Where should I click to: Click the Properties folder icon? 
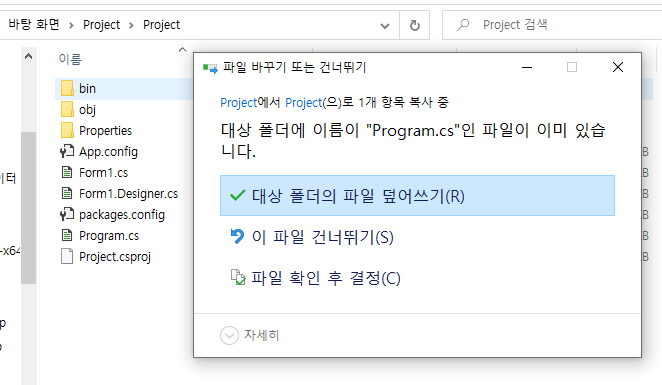click(x=67, y=130)
